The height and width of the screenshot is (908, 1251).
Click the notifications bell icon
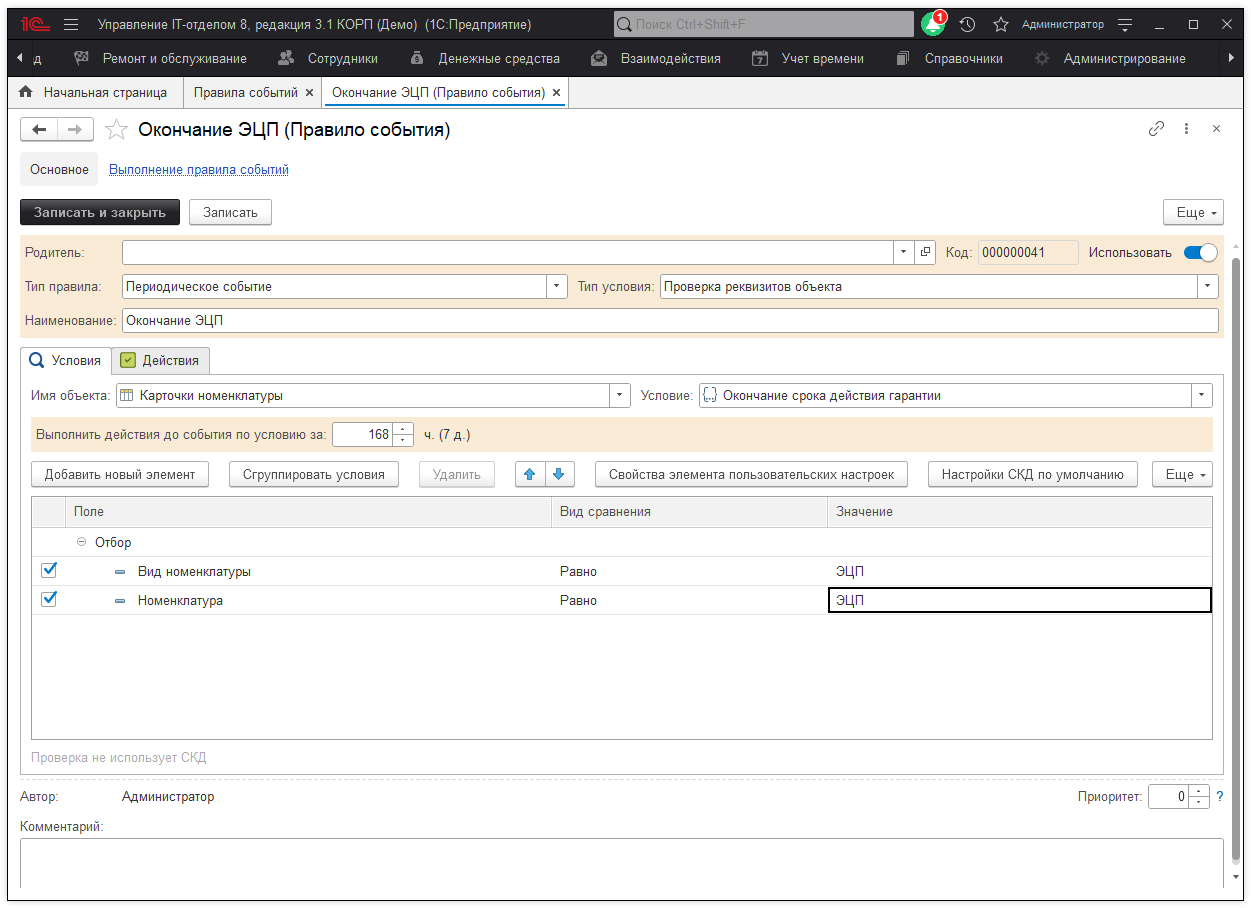coord(933,25)
